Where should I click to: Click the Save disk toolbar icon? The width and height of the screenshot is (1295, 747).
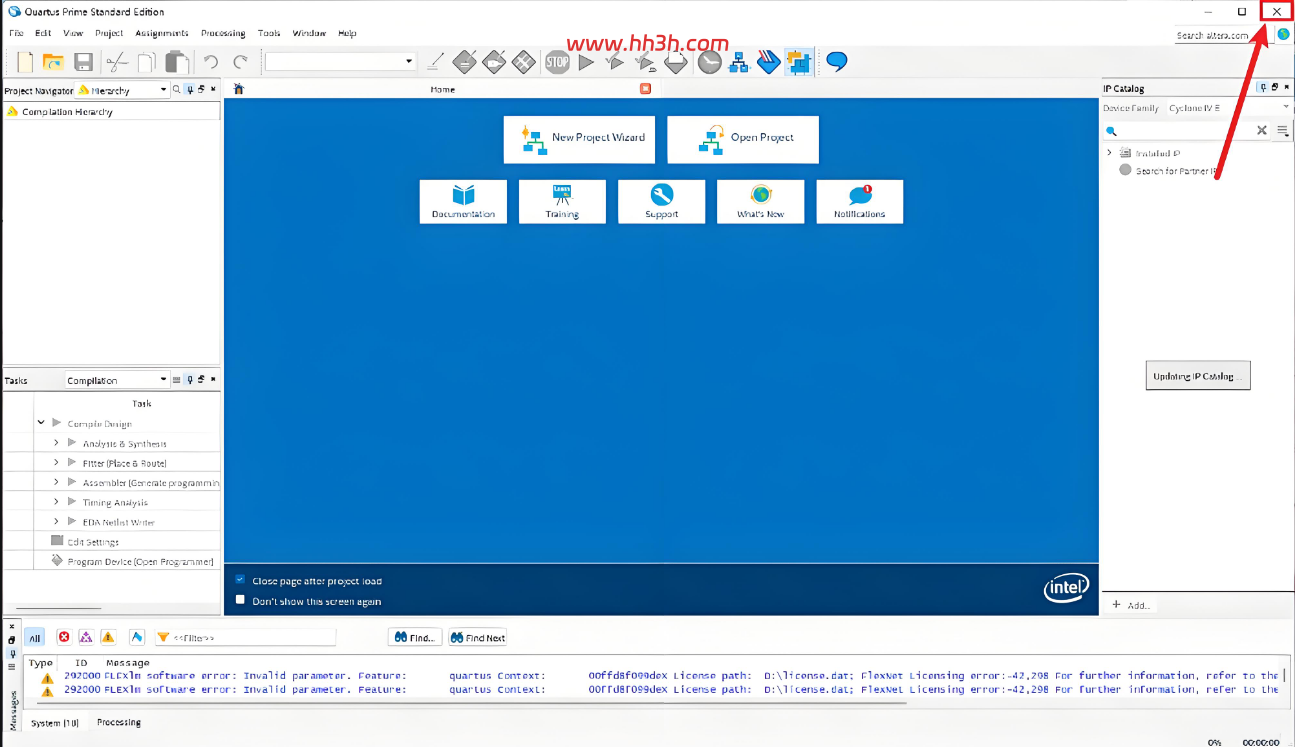[x=83, y=62]
